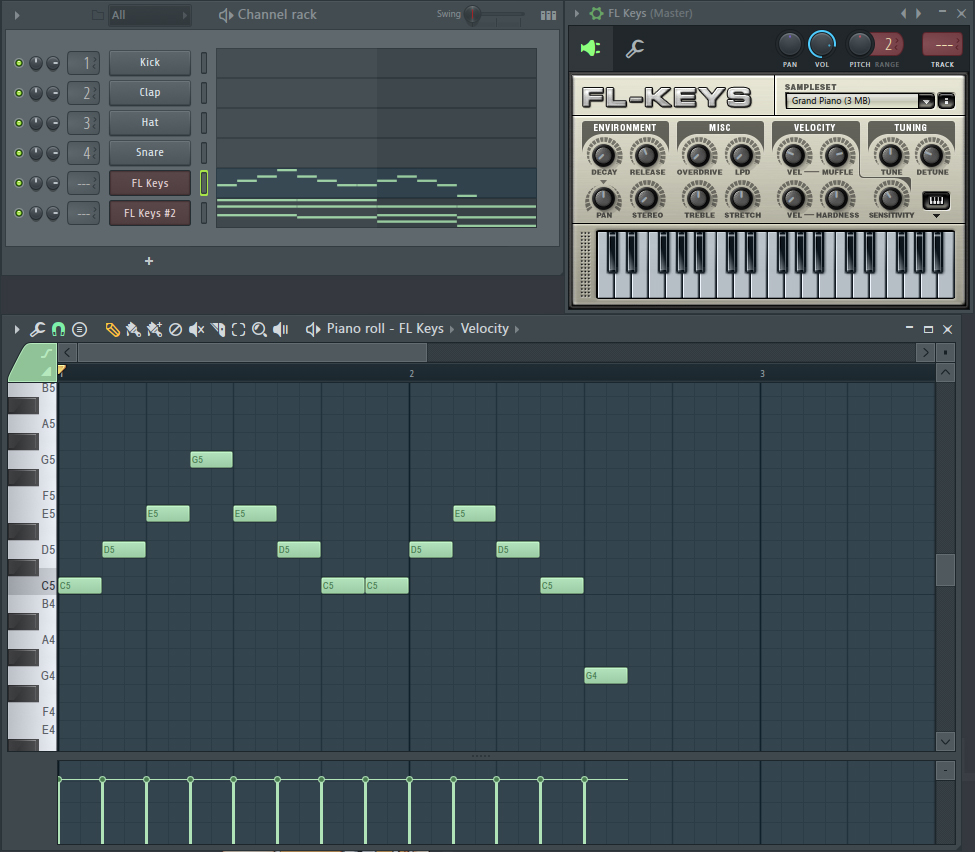Click the scroll right arrow in piano roll

pos(925,353)
